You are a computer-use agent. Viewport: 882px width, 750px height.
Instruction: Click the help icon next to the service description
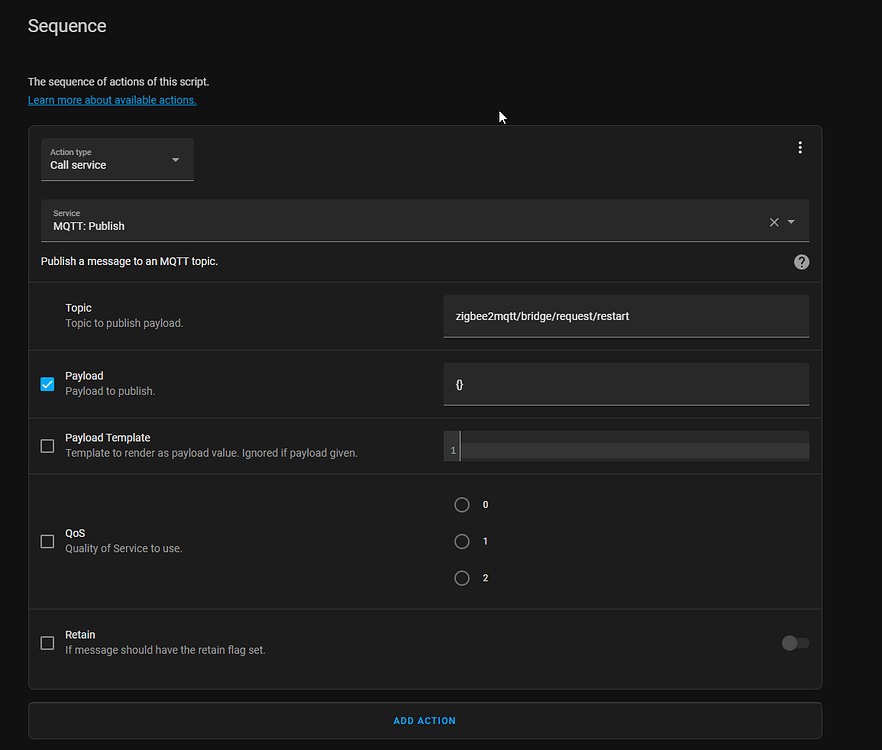801,261
